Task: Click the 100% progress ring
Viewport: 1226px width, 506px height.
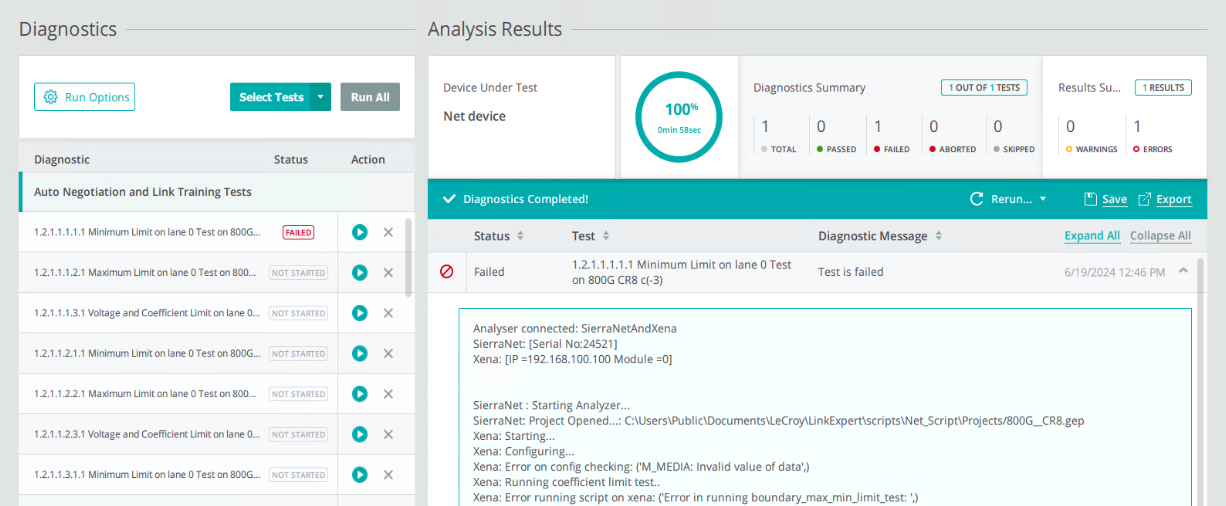Action: [x=679, y=116]
